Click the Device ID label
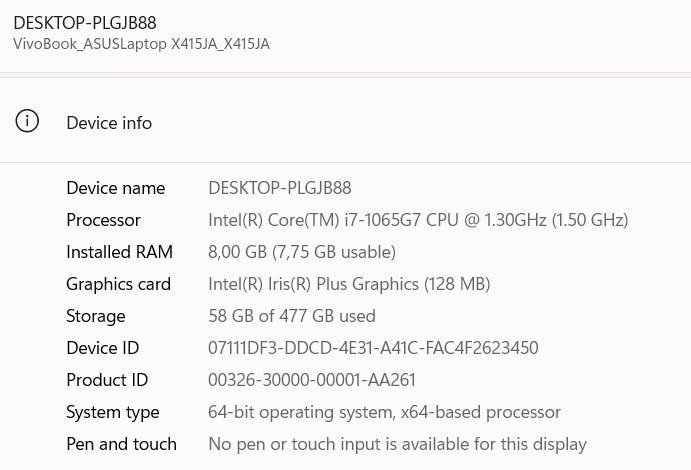The image size is (691, 470). click(103, 348)
